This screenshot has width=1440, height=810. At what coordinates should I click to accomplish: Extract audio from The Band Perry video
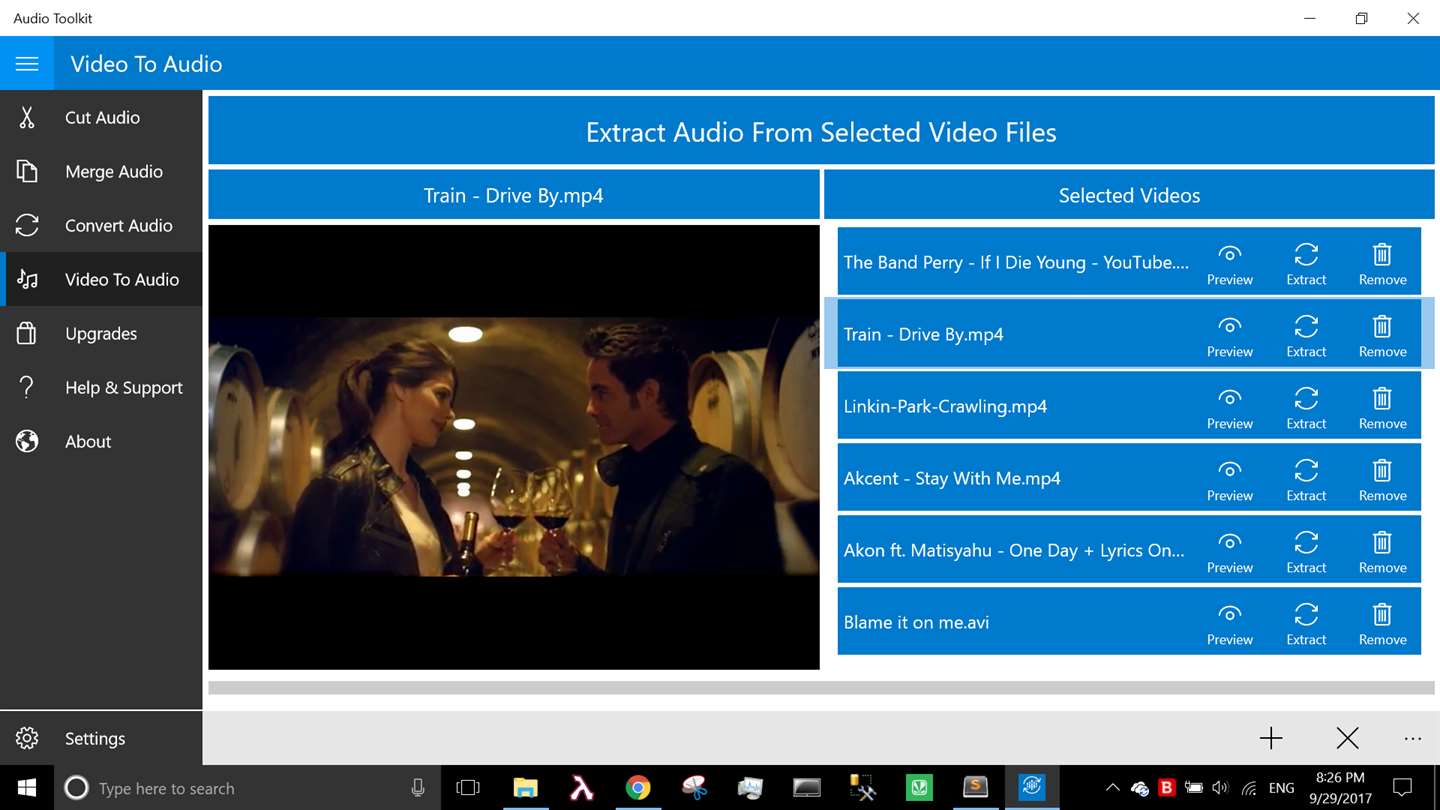(x=1306, y=264)
